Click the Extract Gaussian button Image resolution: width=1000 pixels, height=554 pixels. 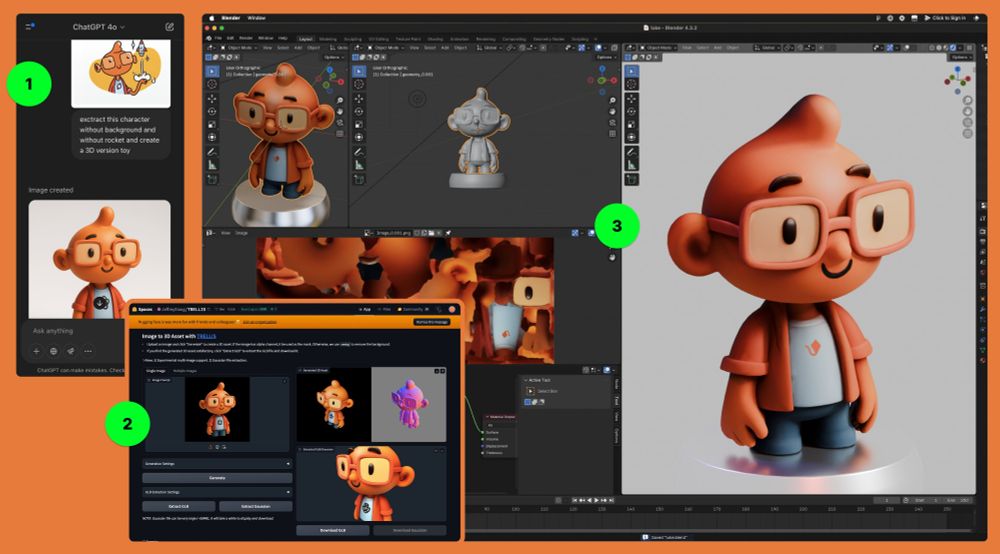coord(256,506)
